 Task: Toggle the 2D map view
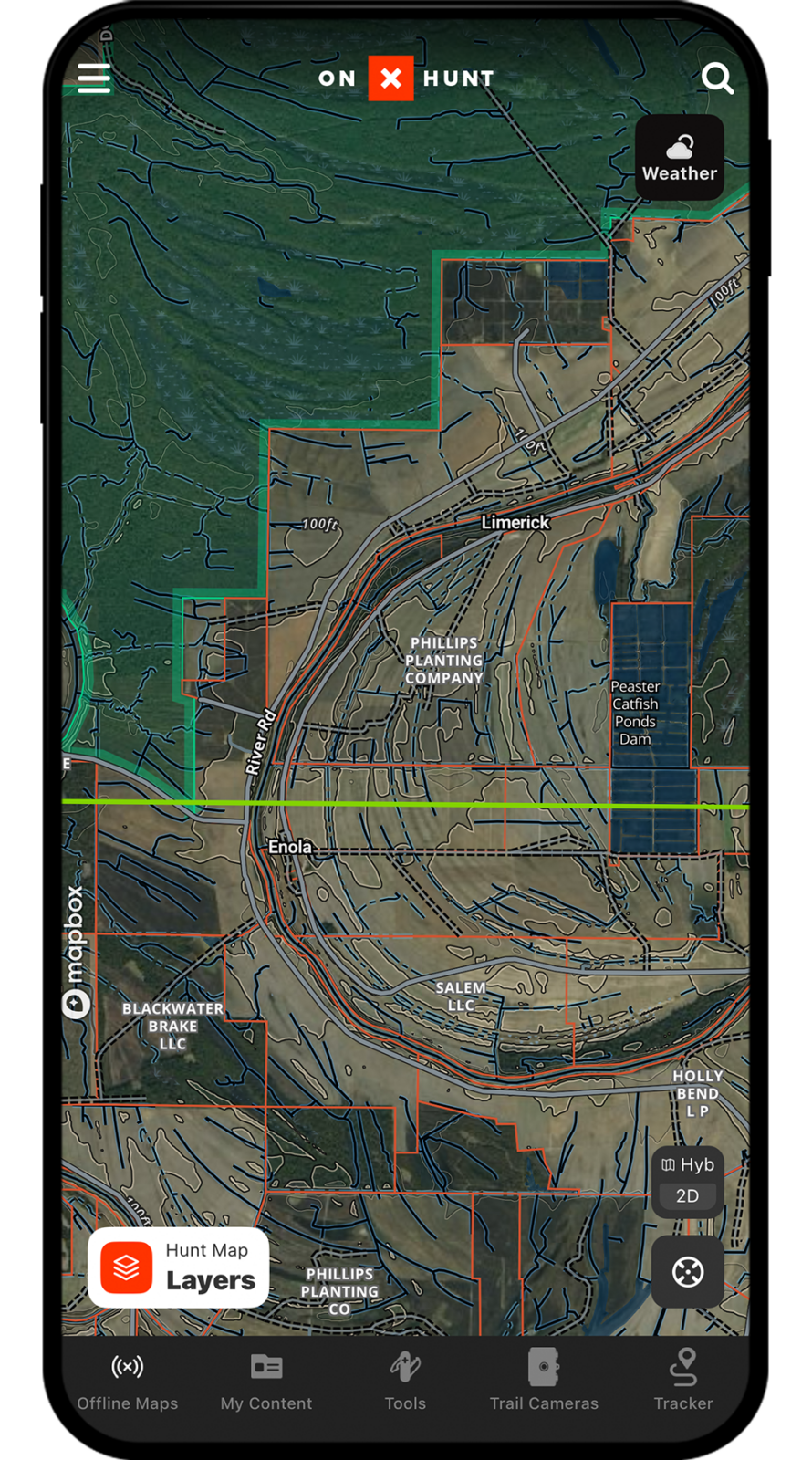coord(688,1196)
